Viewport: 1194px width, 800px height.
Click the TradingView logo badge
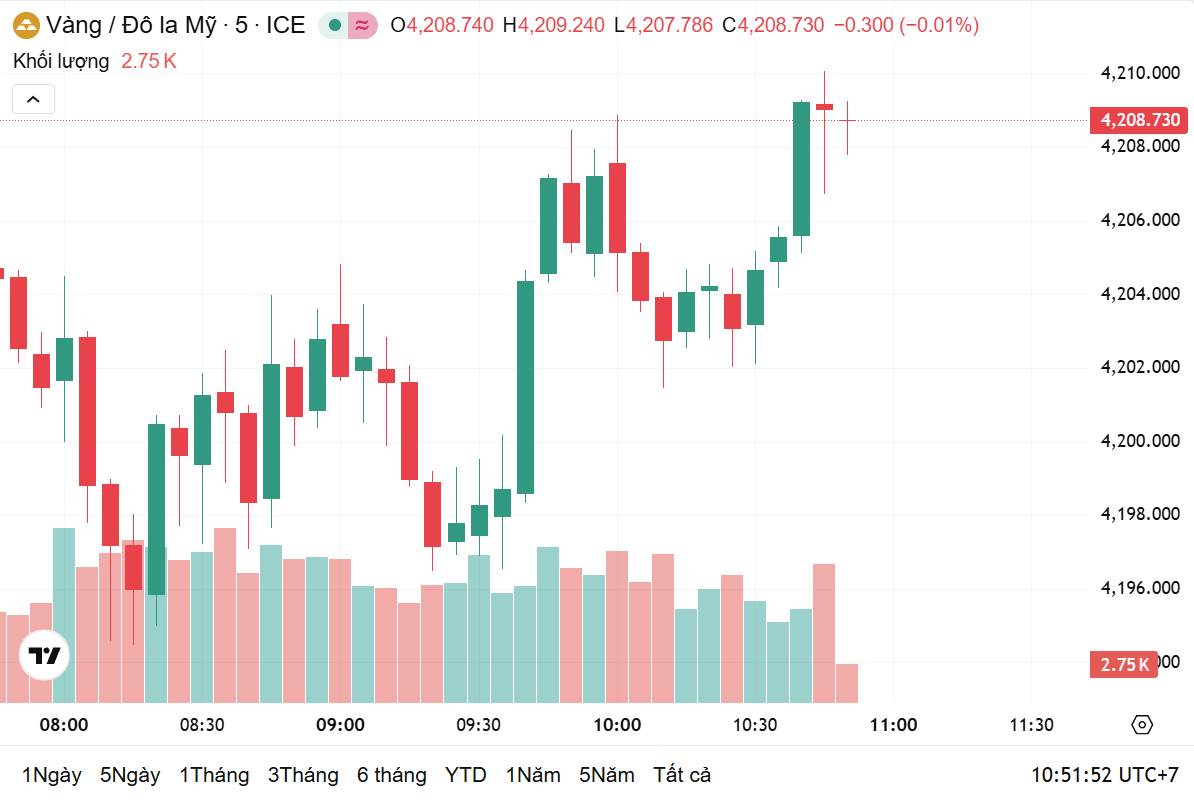[x=44, y=655]
